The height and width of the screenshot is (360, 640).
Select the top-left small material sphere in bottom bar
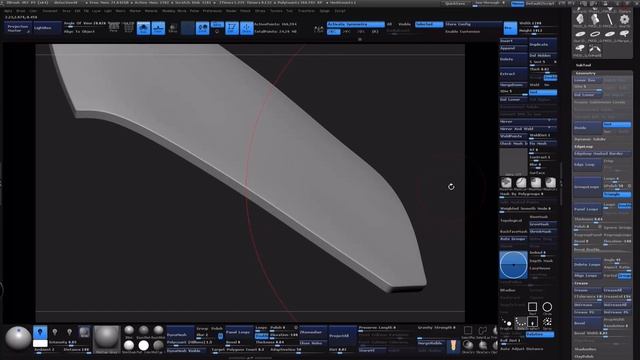[x=129, y=330]
